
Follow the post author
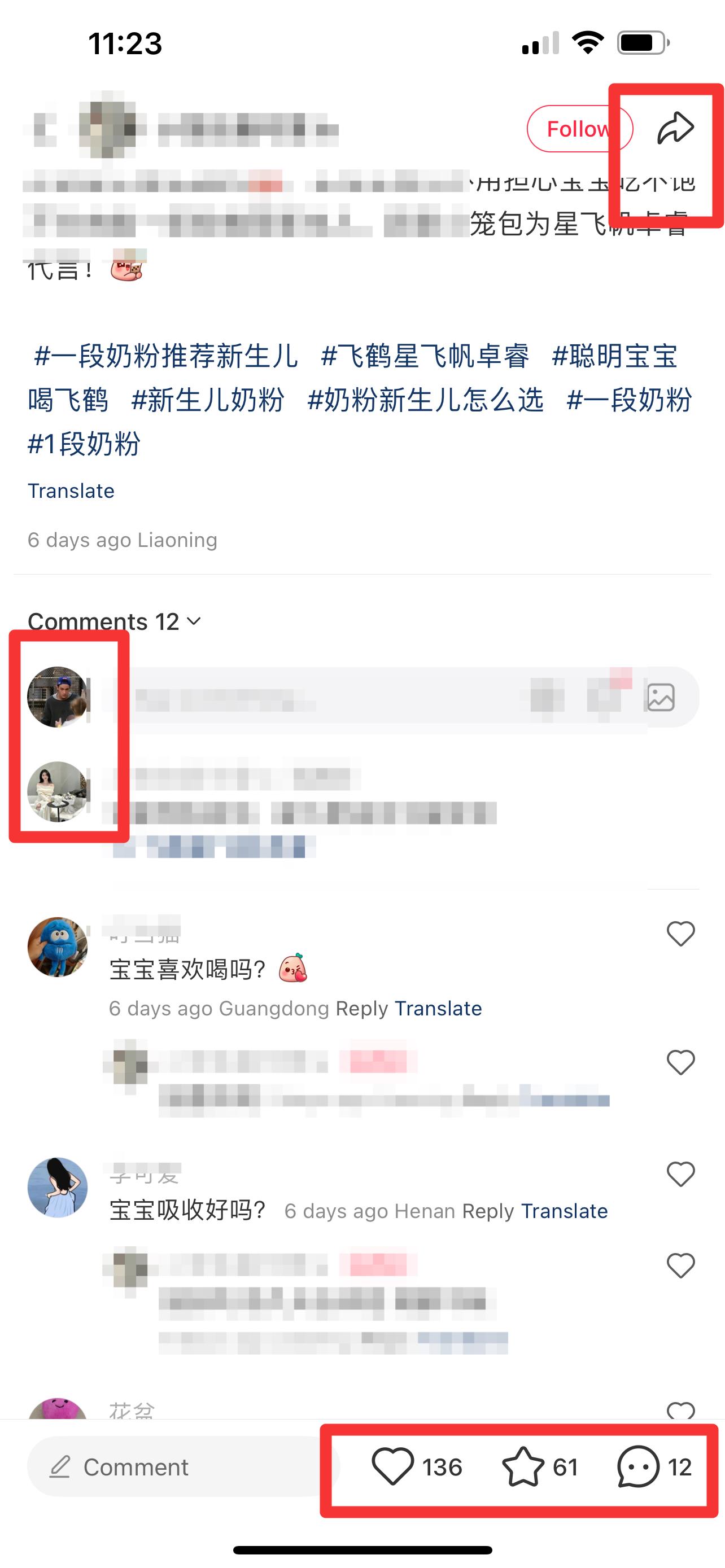tap(579, 129)
